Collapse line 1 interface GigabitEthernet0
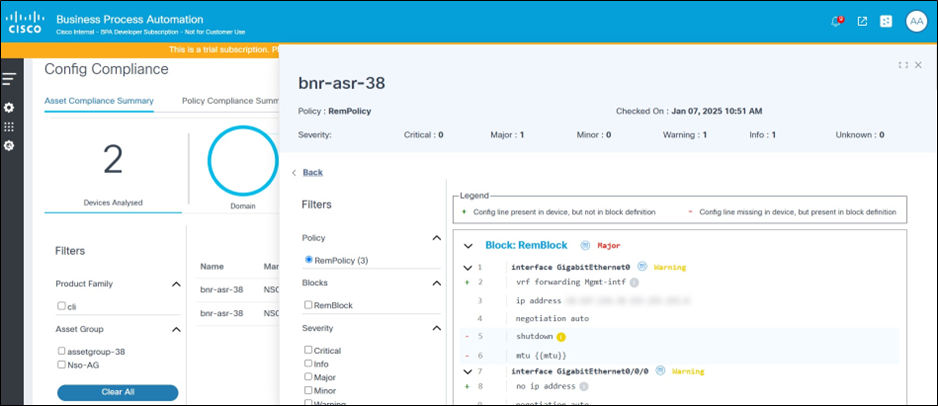Viewport: 938px width, 406px height. point(467,267)
